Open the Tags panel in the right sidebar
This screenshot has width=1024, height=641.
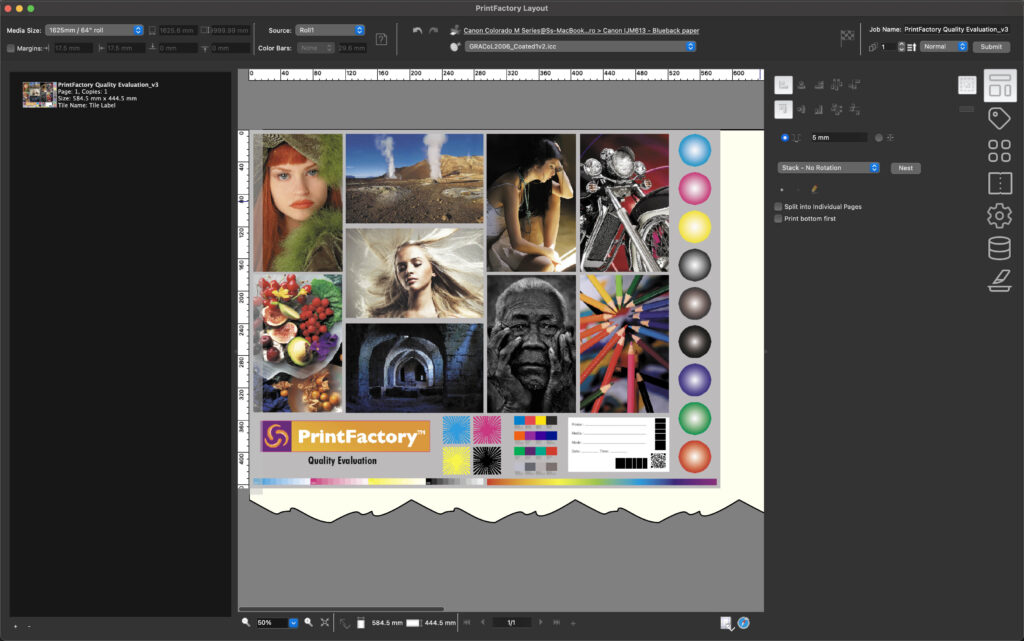coord(999,117)
